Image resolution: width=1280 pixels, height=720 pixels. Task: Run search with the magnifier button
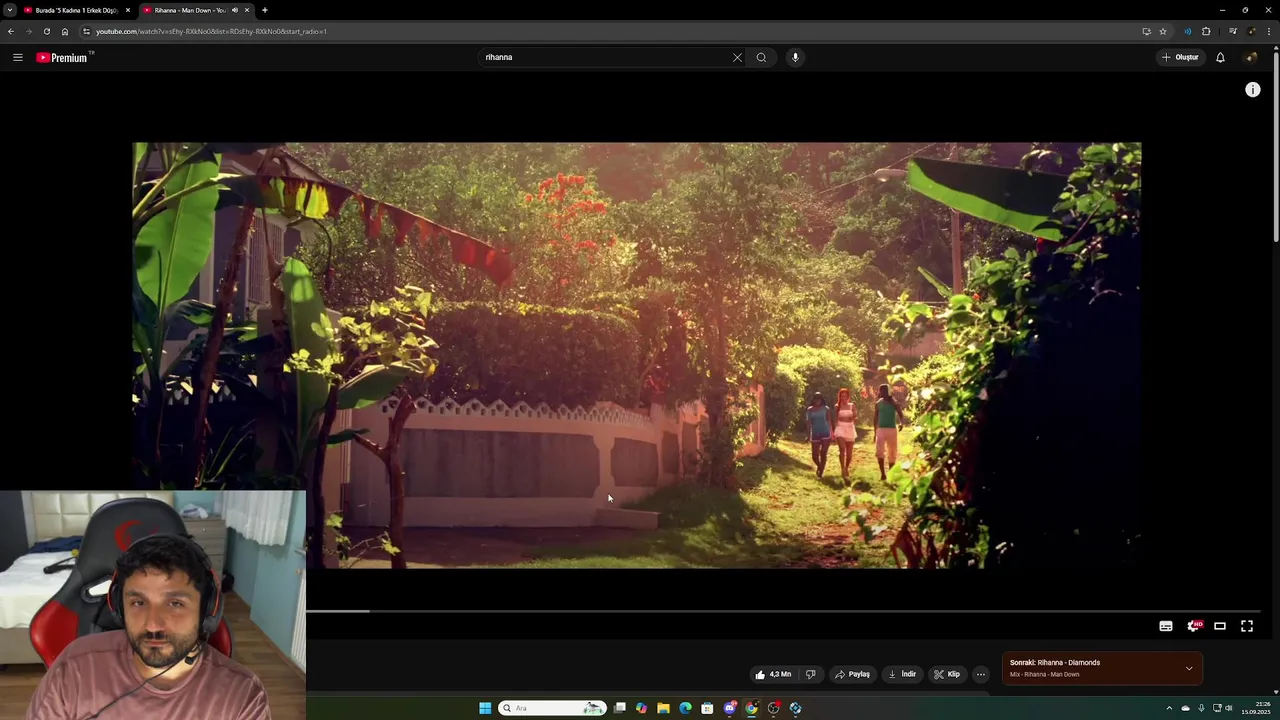point(761,57)
